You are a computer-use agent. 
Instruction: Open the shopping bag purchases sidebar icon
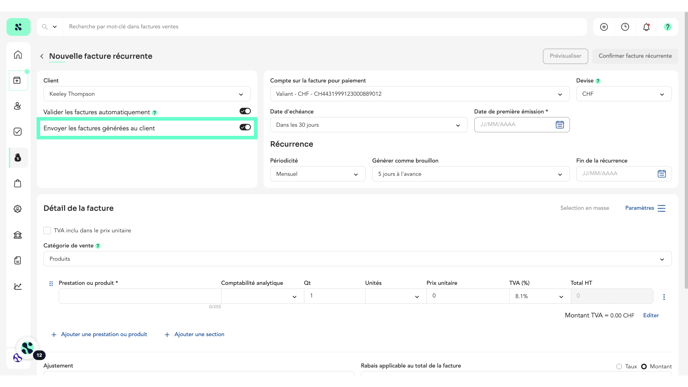(18, 183)
